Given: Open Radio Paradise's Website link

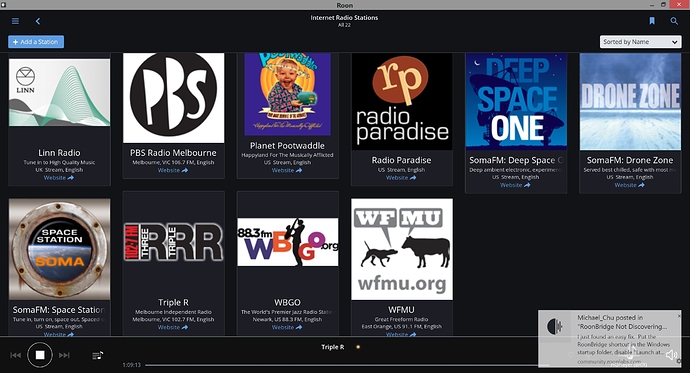Looking at the screenshot, I should click(401, 178).
